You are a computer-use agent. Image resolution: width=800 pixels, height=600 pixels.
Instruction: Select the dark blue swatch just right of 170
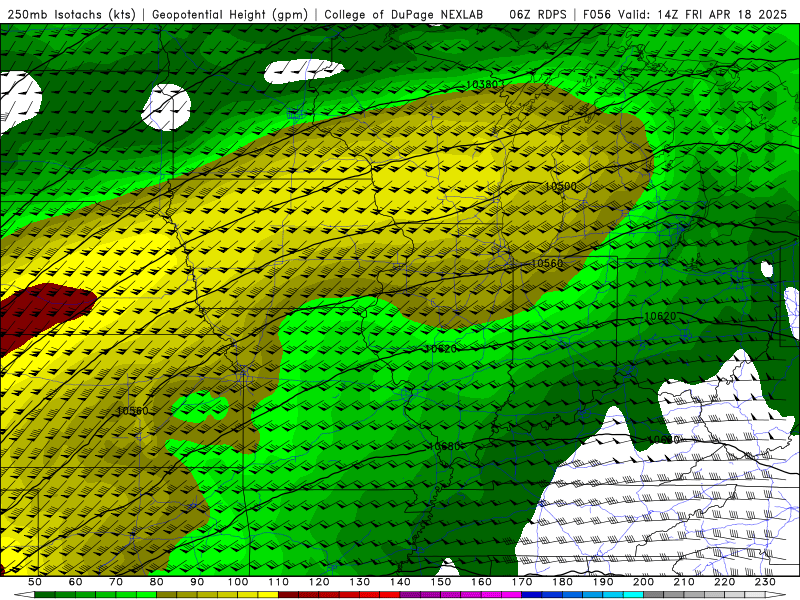click(x=532, y=595)
